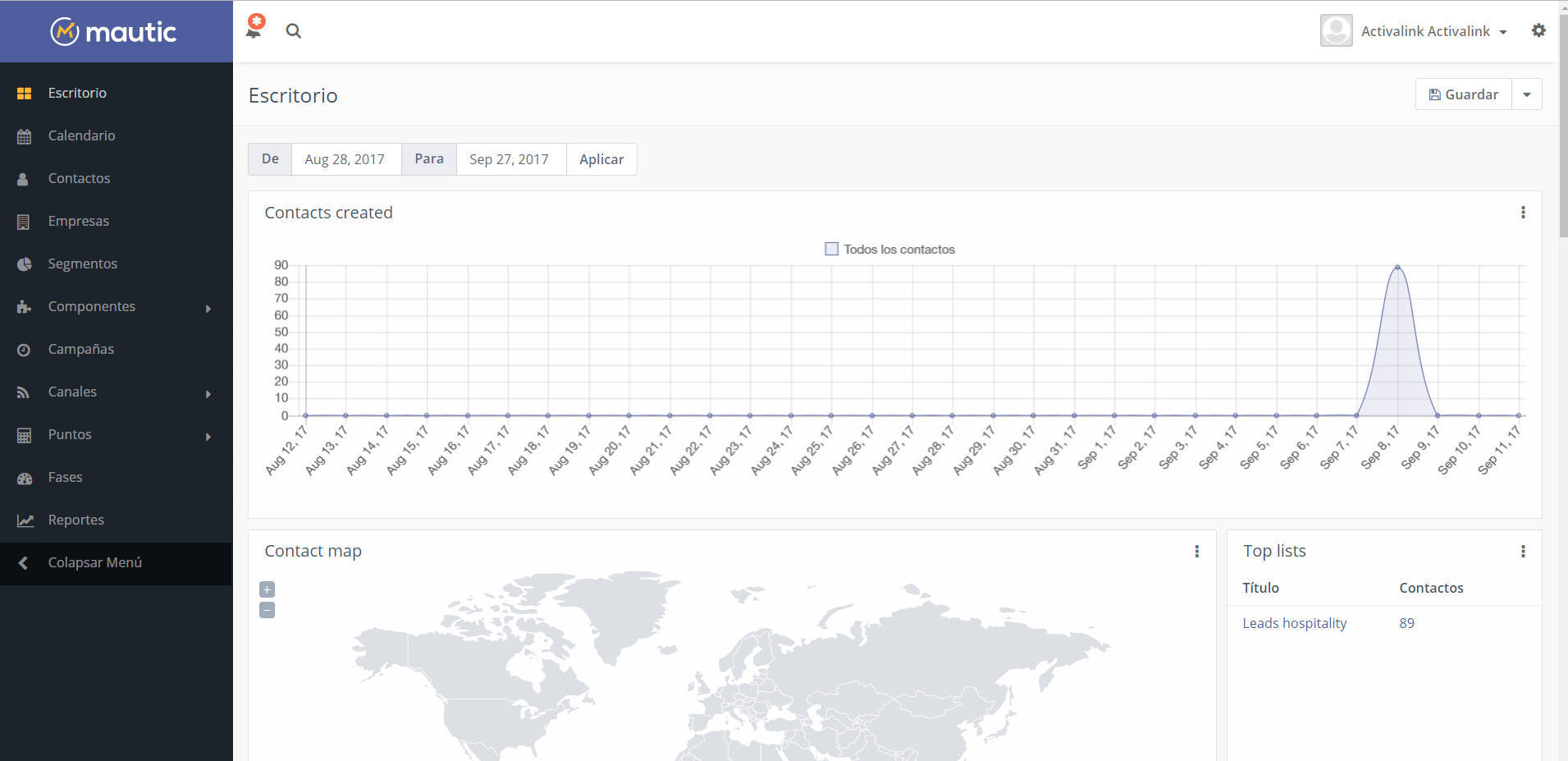The image size is (1568, 761).
Task: Expand the Canales submenu
Action: tap(208, 393)
